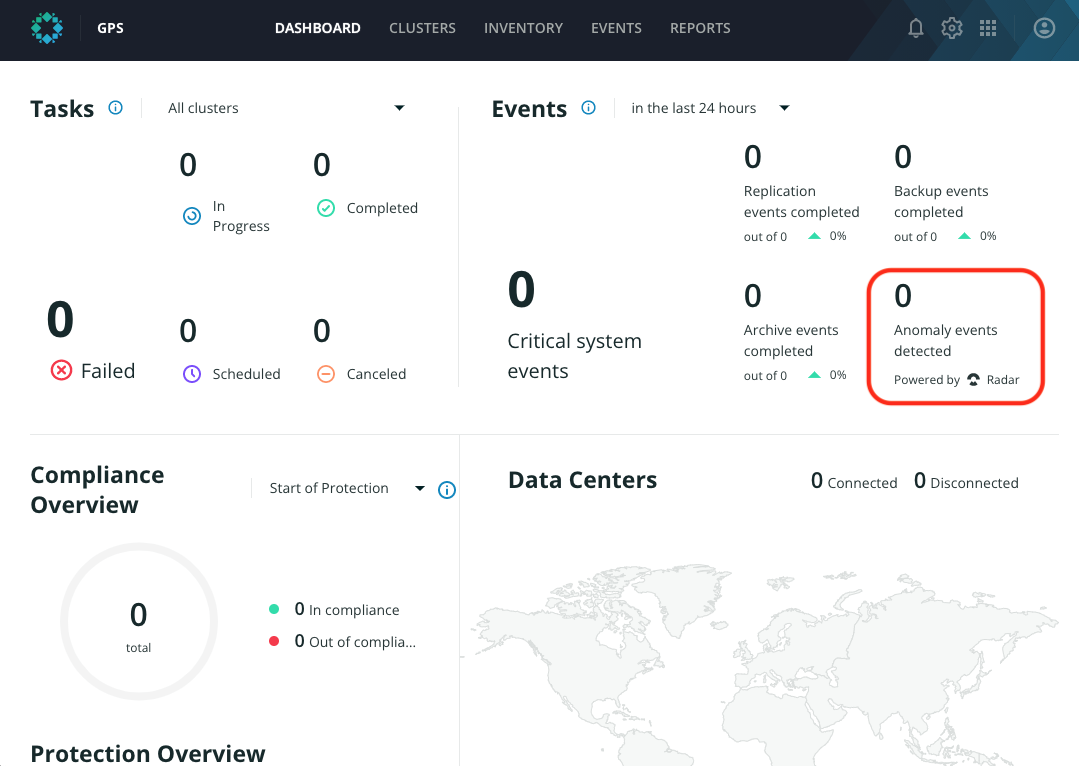This screenshot has width=1079, height=766.
Task: Click the events time range dropdown arrow
Action: pos(784,108)
